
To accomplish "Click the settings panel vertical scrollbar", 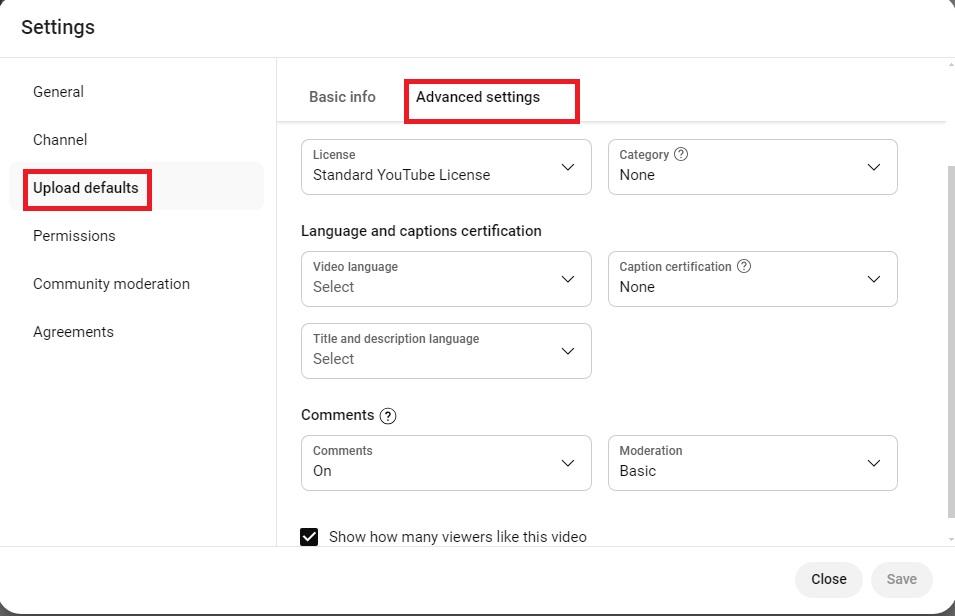I will [x=951, y=341].
